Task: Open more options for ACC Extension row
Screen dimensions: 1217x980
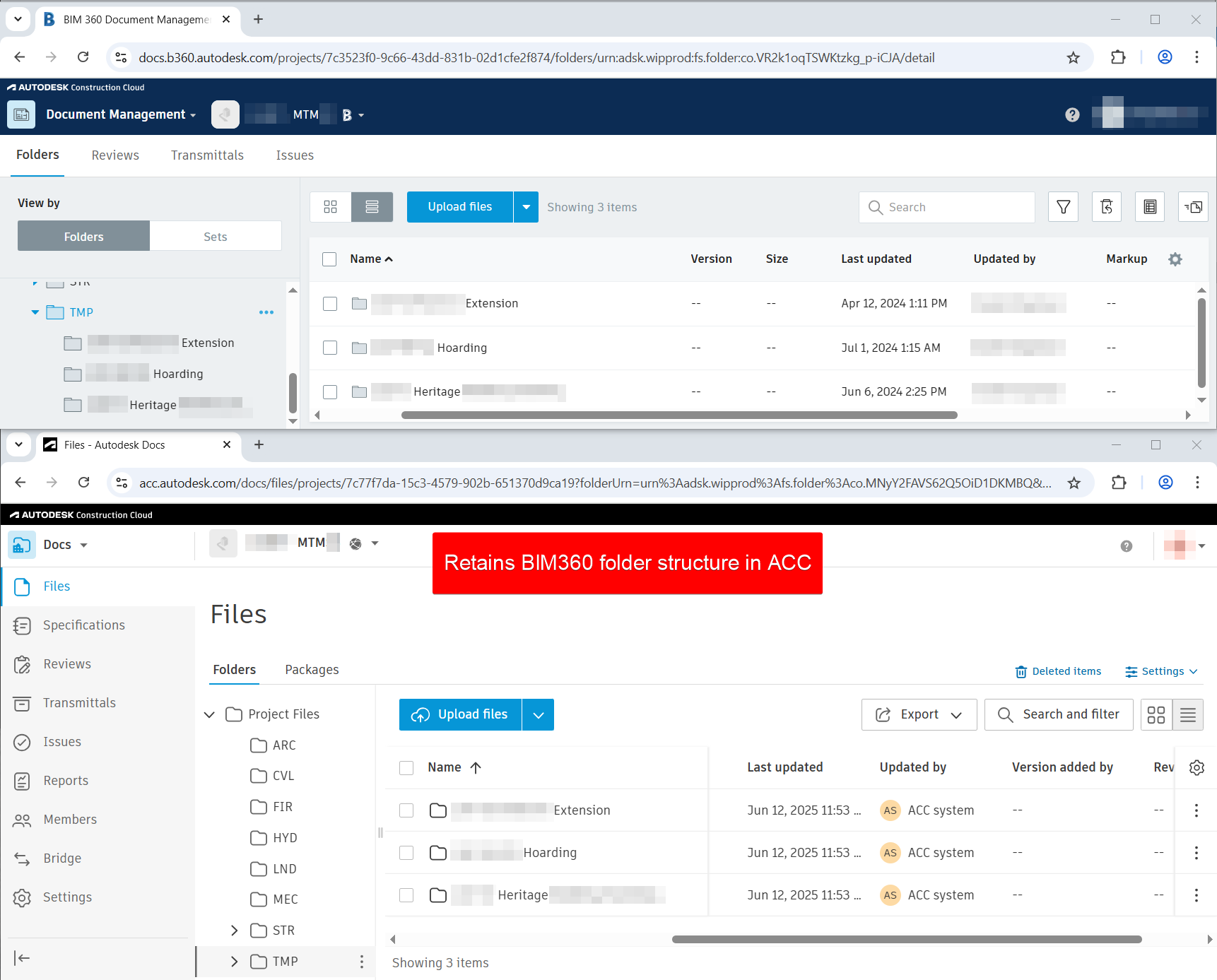Action: click(x=1197, y=810)
